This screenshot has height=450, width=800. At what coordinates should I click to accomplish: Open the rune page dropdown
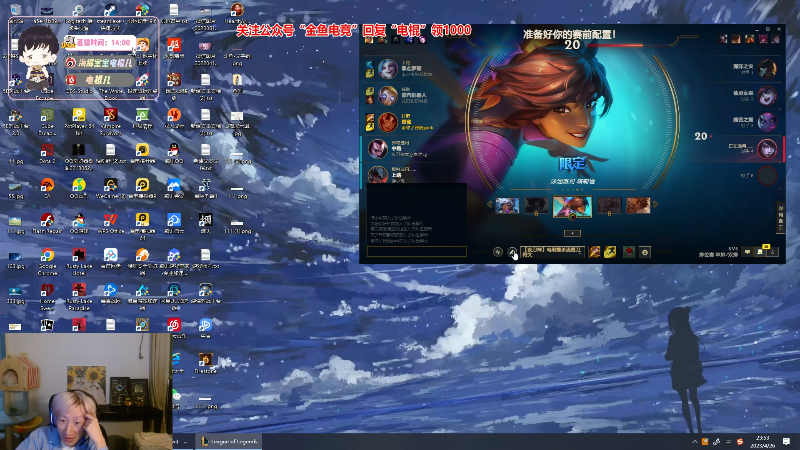[x=552, y=252]
